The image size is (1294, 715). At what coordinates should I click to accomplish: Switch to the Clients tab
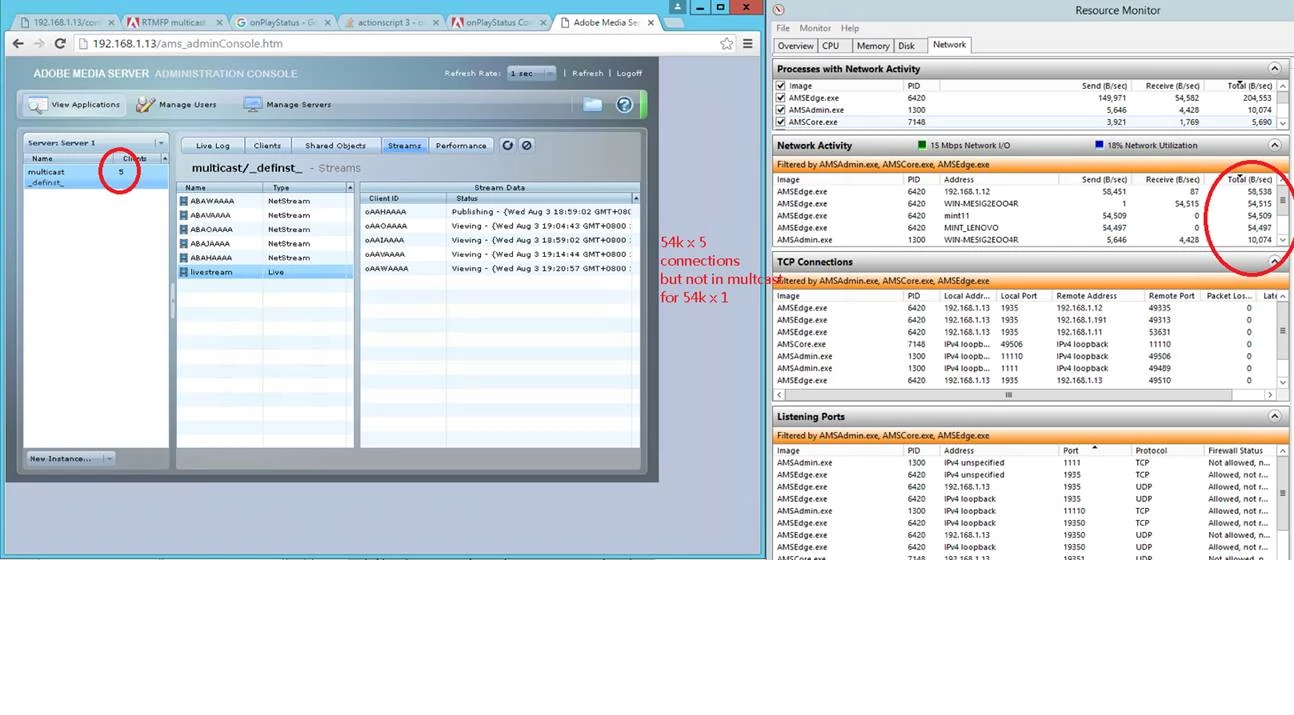pyautogui.click(x=267, y=146)
